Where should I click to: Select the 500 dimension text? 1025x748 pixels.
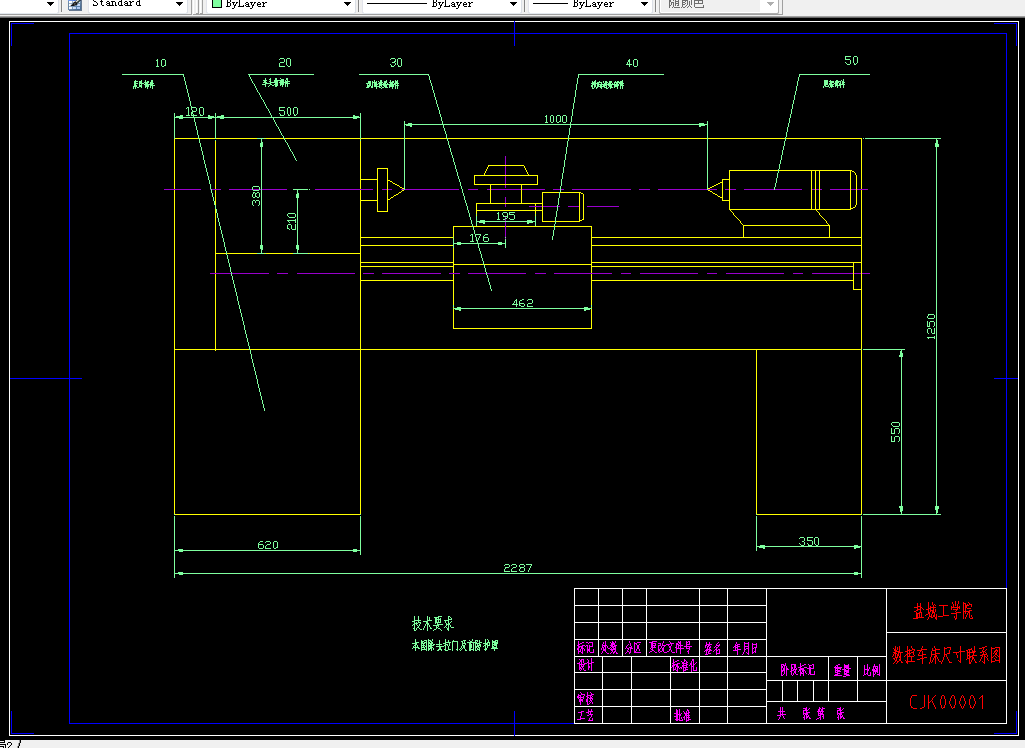288,112
